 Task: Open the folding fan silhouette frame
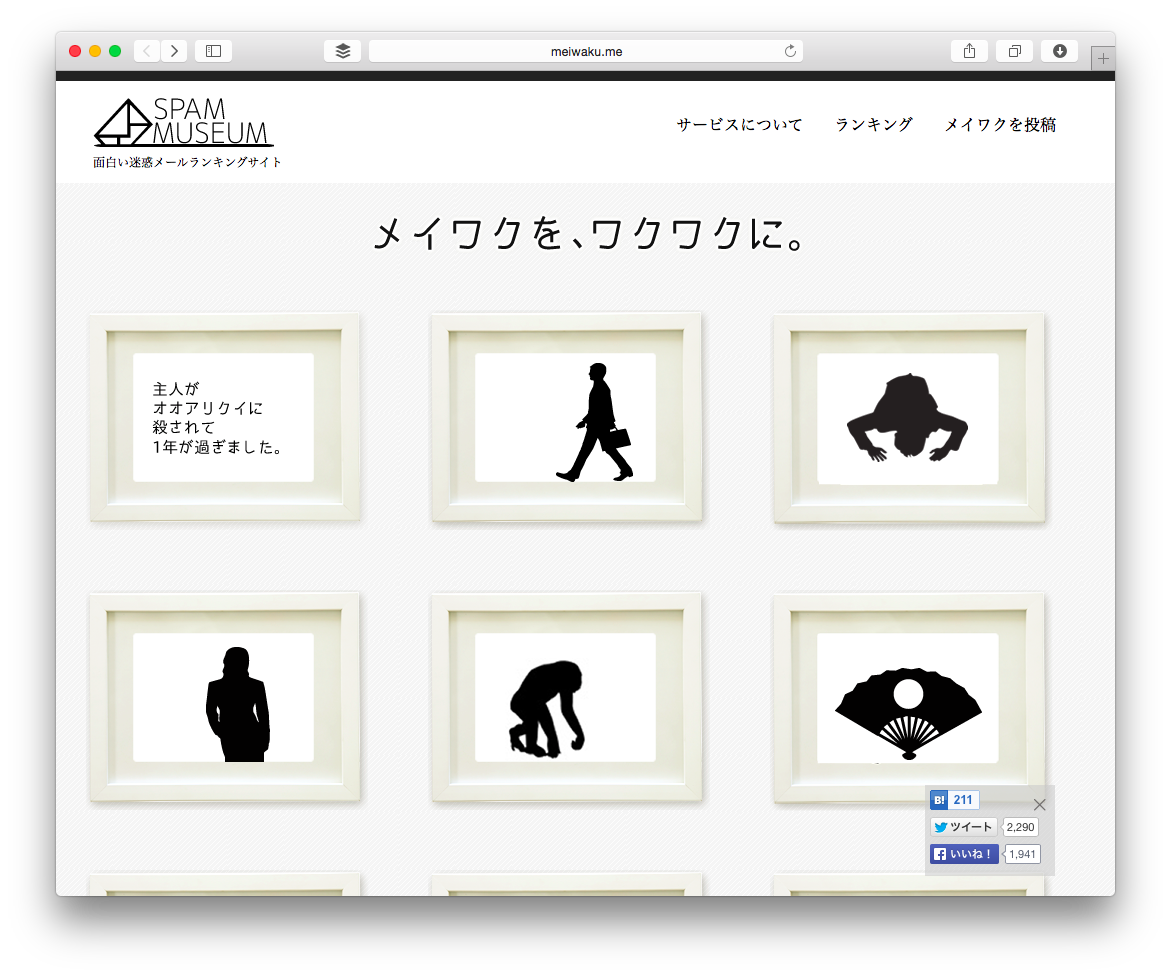pos(909,697)
